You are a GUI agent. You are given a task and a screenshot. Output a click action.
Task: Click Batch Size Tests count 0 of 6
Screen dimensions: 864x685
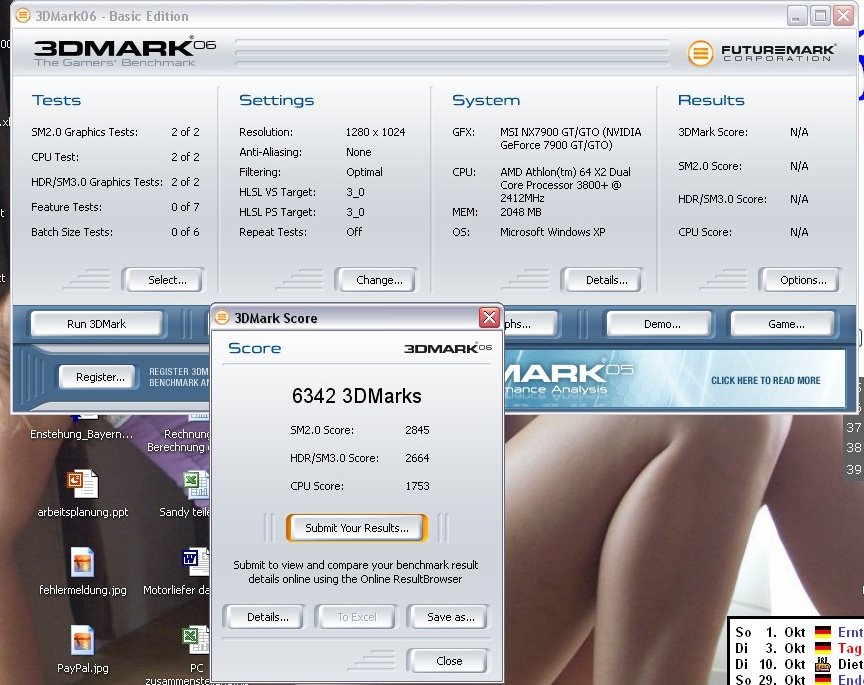(x=185, y=232)
